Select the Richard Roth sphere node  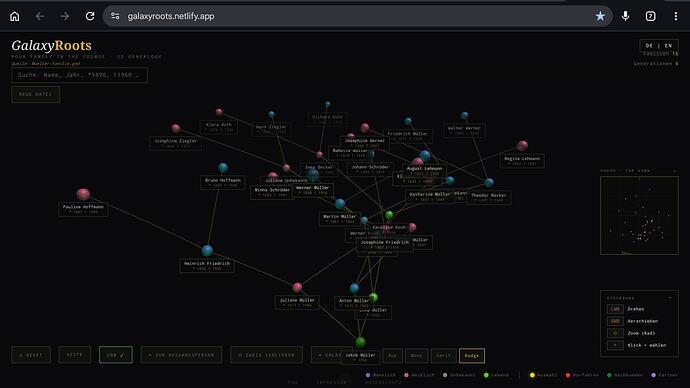327,105
